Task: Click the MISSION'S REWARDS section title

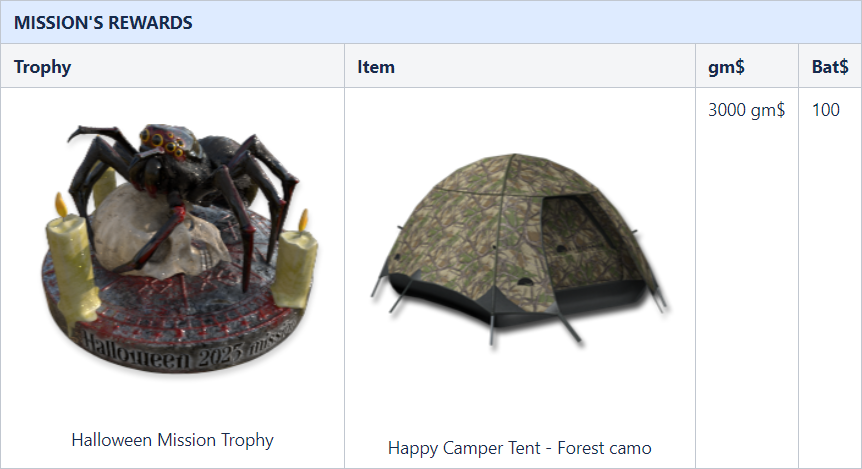Action: (x=103, y=23)
